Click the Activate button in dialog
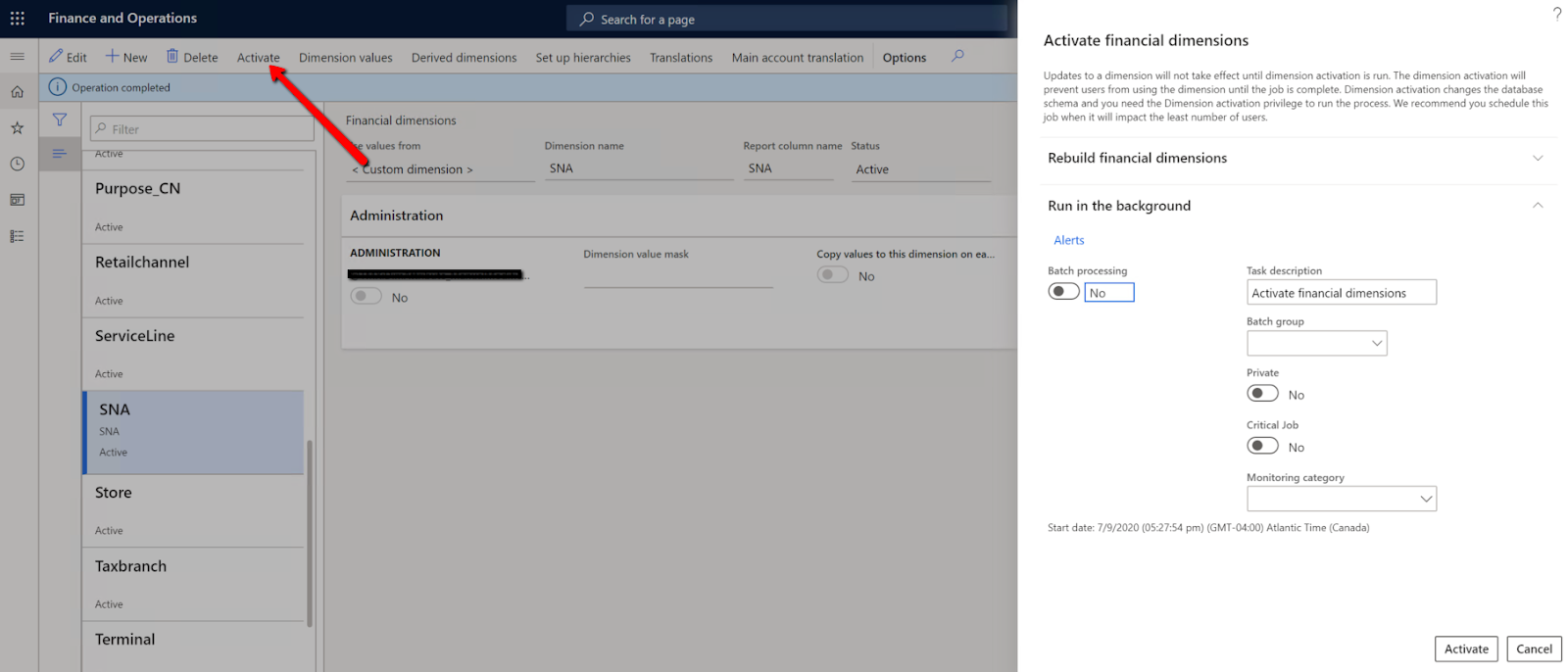The image size is (1568, 672). [1466, 648]
